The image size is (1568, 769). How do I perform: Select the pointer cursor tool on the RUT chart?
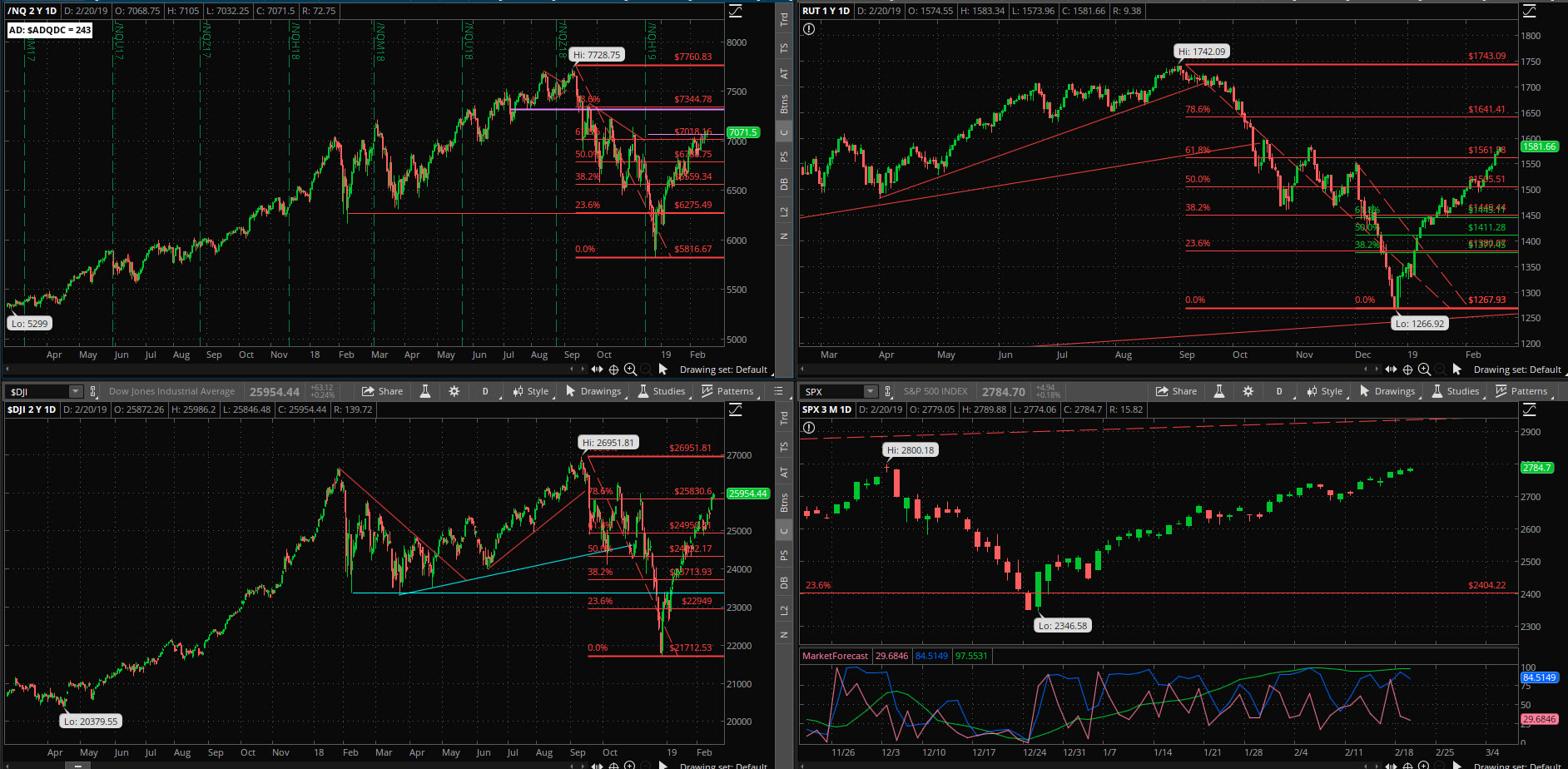coord(1457,369)
